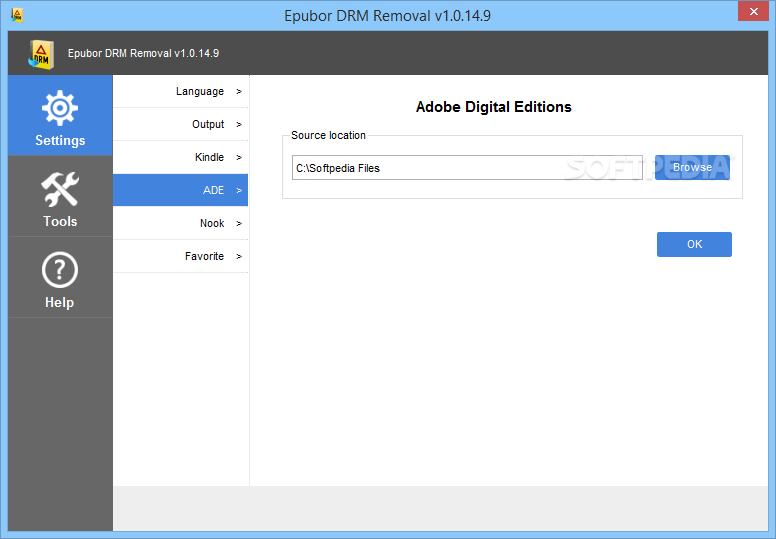The image size is (776, 539).
Task: Expand the Kindle row chevron
Action: point(239,157)
